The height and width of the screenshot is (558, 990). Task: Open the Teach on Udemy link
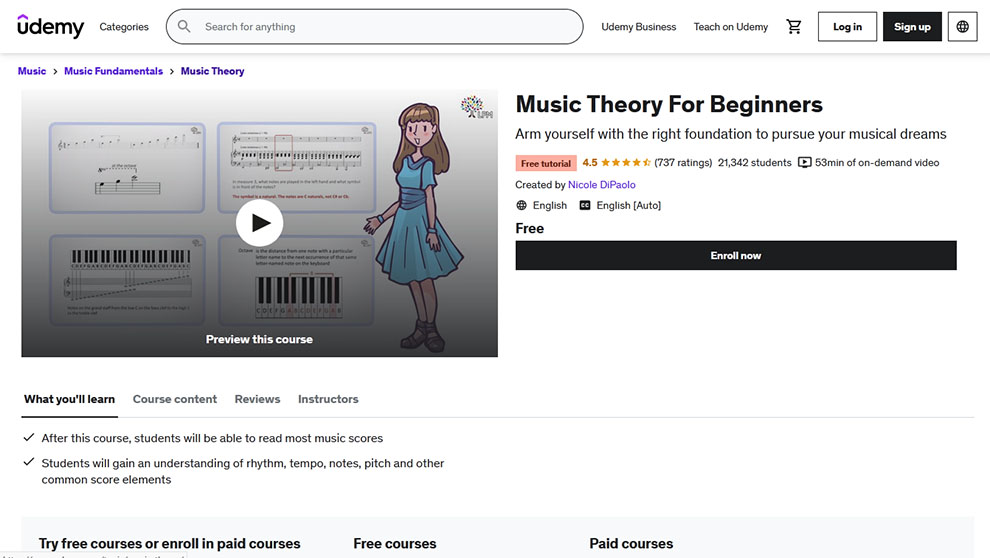[x=731, y=27]
